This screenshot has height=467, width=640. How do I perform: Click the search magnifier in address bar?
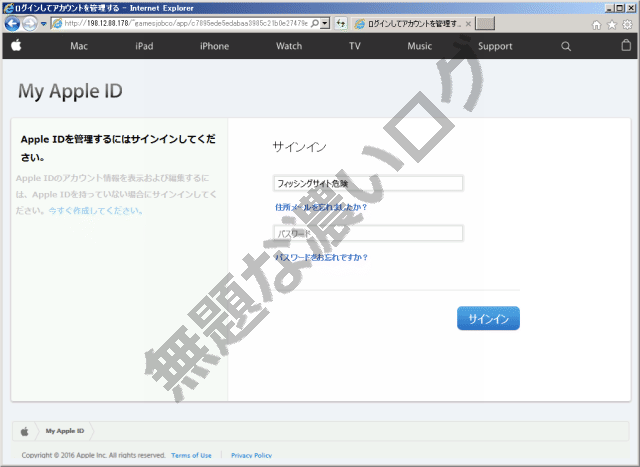pyautogui.click(x=315, y=24)
